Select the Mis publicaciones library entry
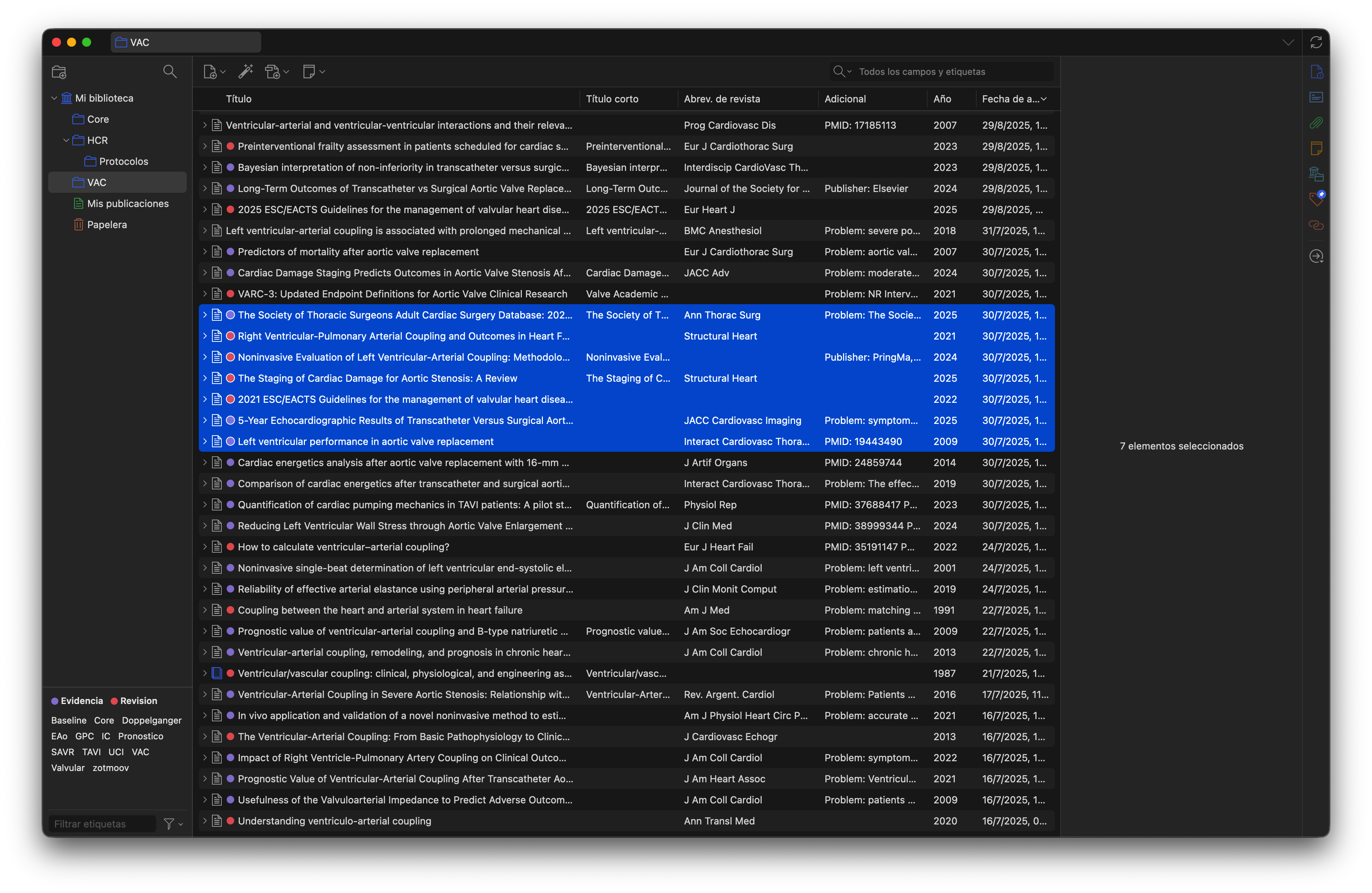This screenshot has width=1372, height=893. coord(127,204)
